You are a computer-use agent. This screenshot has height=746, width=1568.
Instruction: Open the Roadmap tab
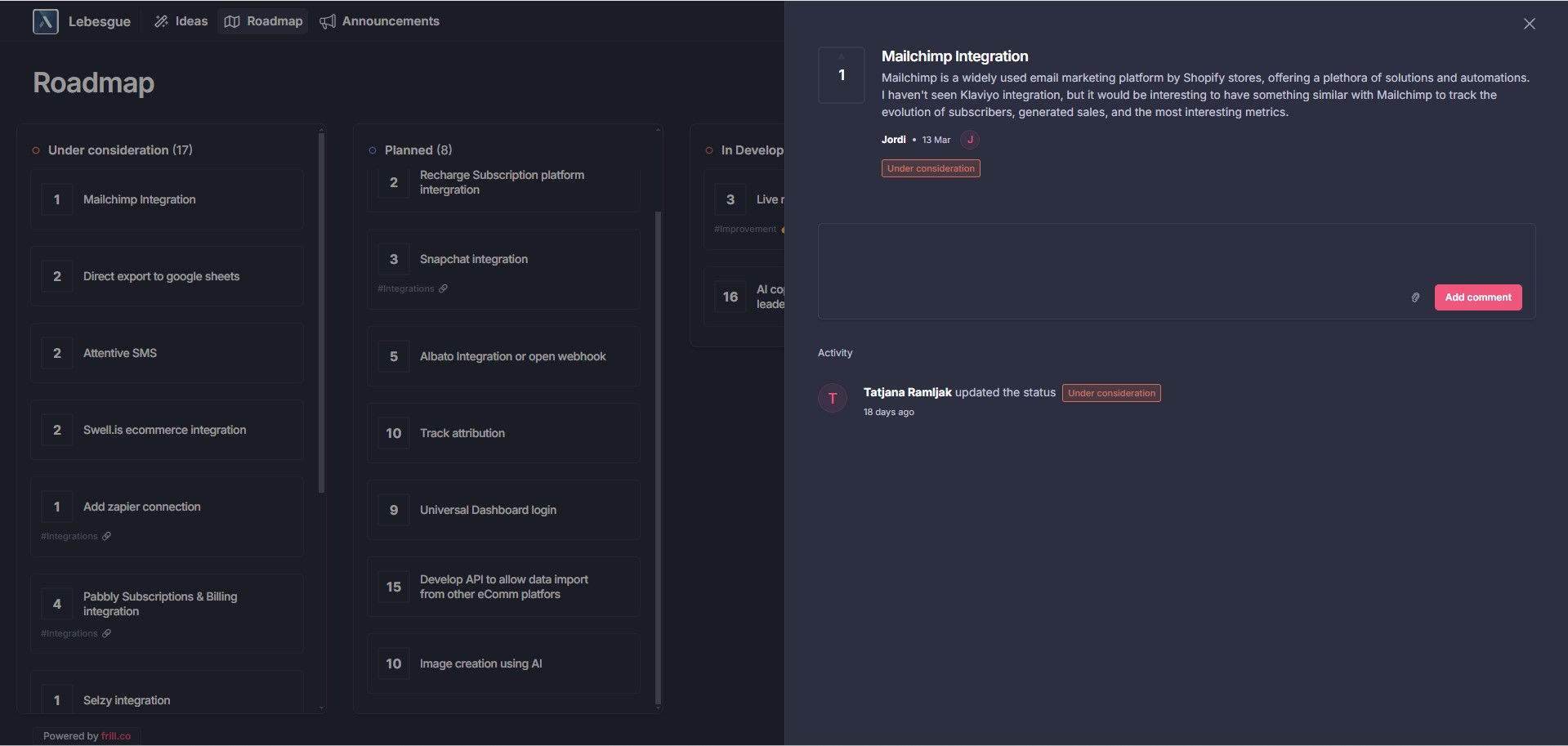(x=263, y=21)
